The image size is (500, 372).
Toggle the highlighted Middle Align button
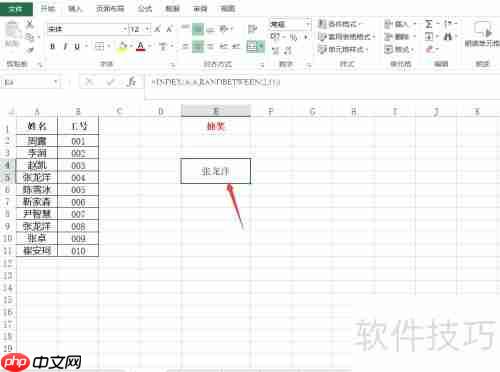pyautogui.click(x=198, y=29)
